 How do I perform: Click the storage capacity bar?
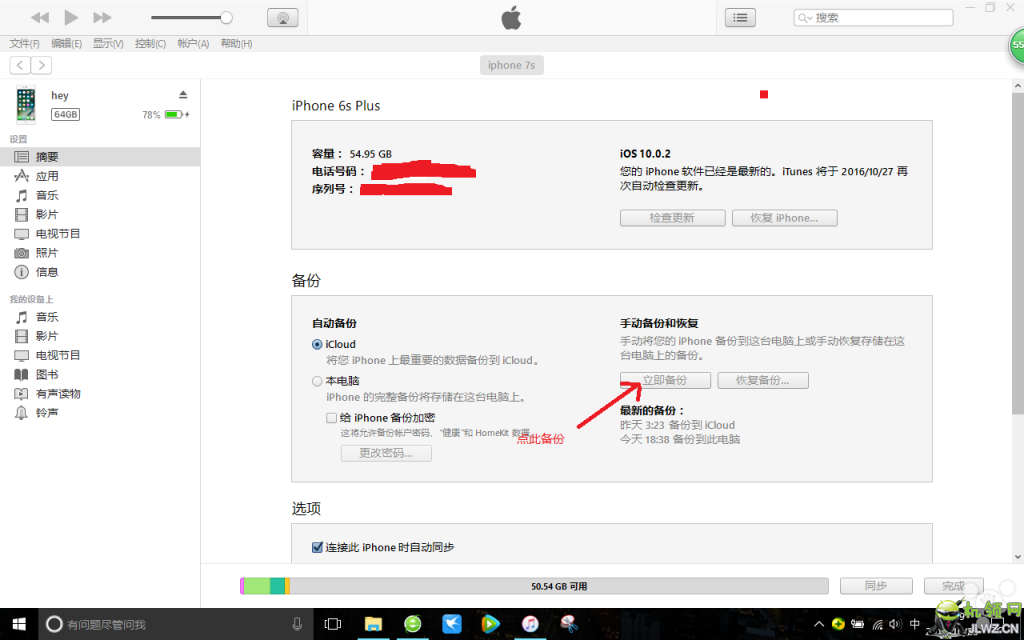click(x=534, y=586)
